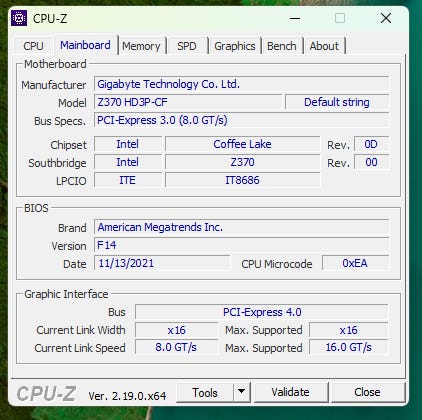Click the Model value Z370 HD3P-CF
This screenshot has width=422, height=420.
pyautogui.click(x=188, y=102)
